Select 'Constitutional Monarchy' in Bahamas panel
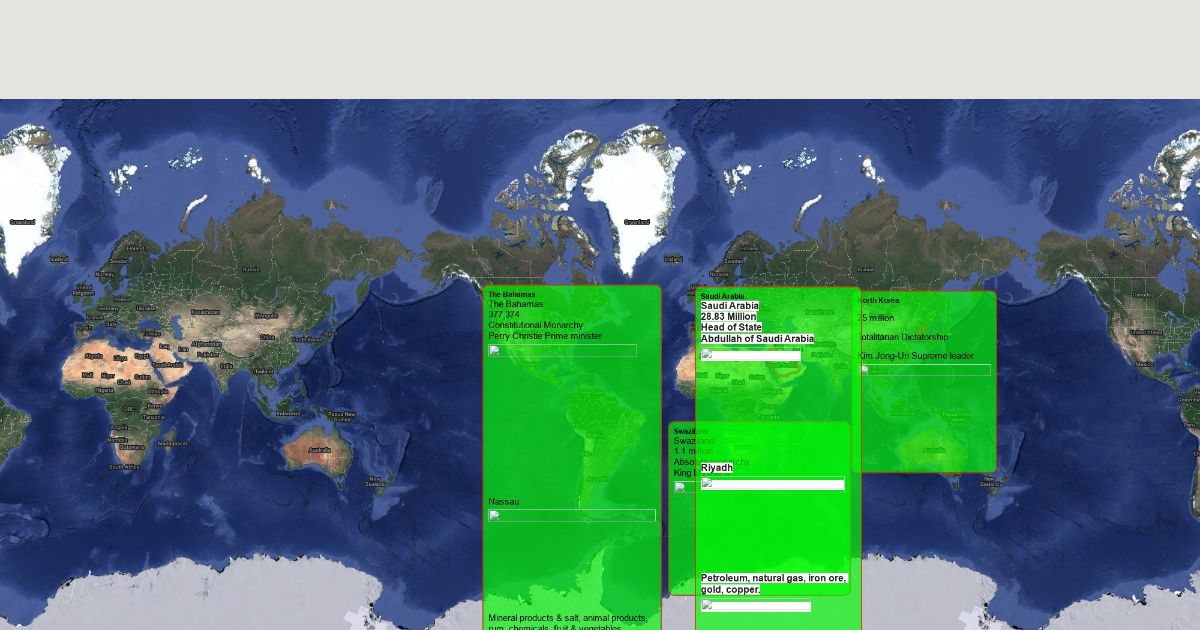Image resolution: width=1200 pixels, height=630 pixels. coord(535,325)
